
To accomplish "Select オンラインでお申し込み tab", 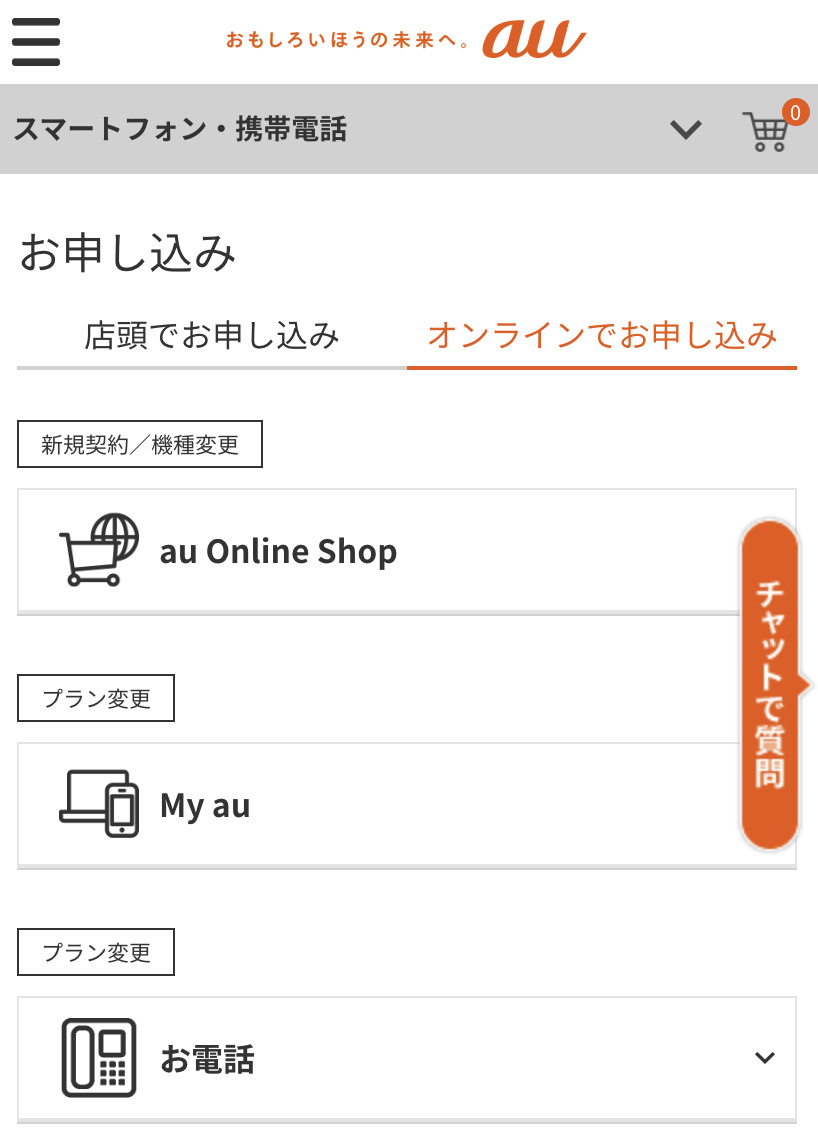I will 602,336.
